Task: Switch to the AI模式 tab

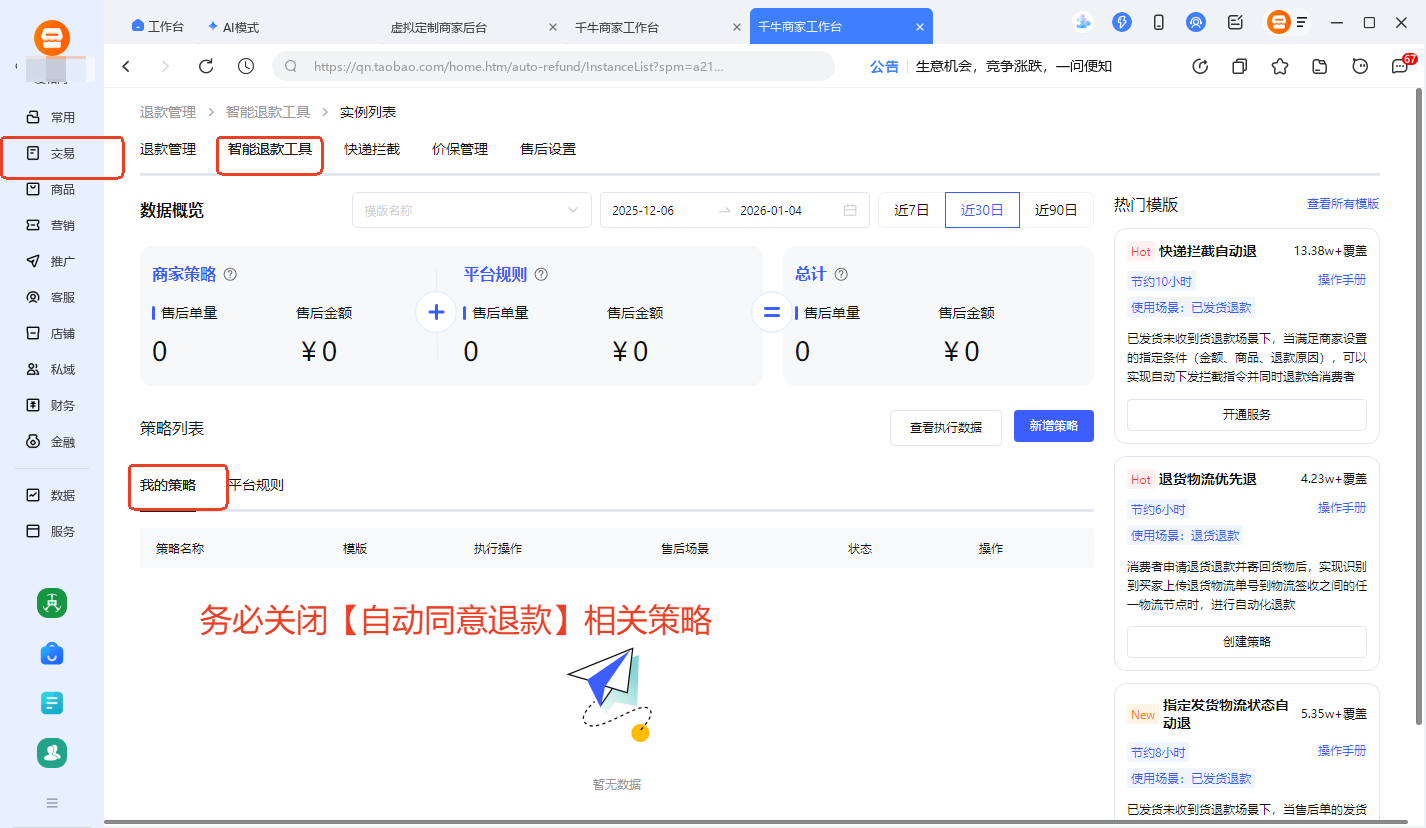Action: click(232, 27)
